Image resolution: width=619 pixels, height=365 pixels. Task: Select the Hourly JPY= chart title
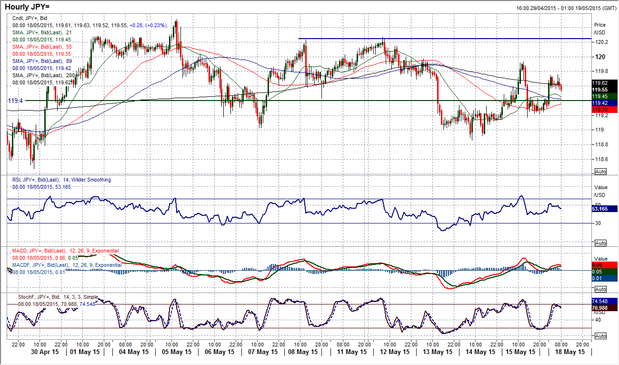tap(27, 7)
